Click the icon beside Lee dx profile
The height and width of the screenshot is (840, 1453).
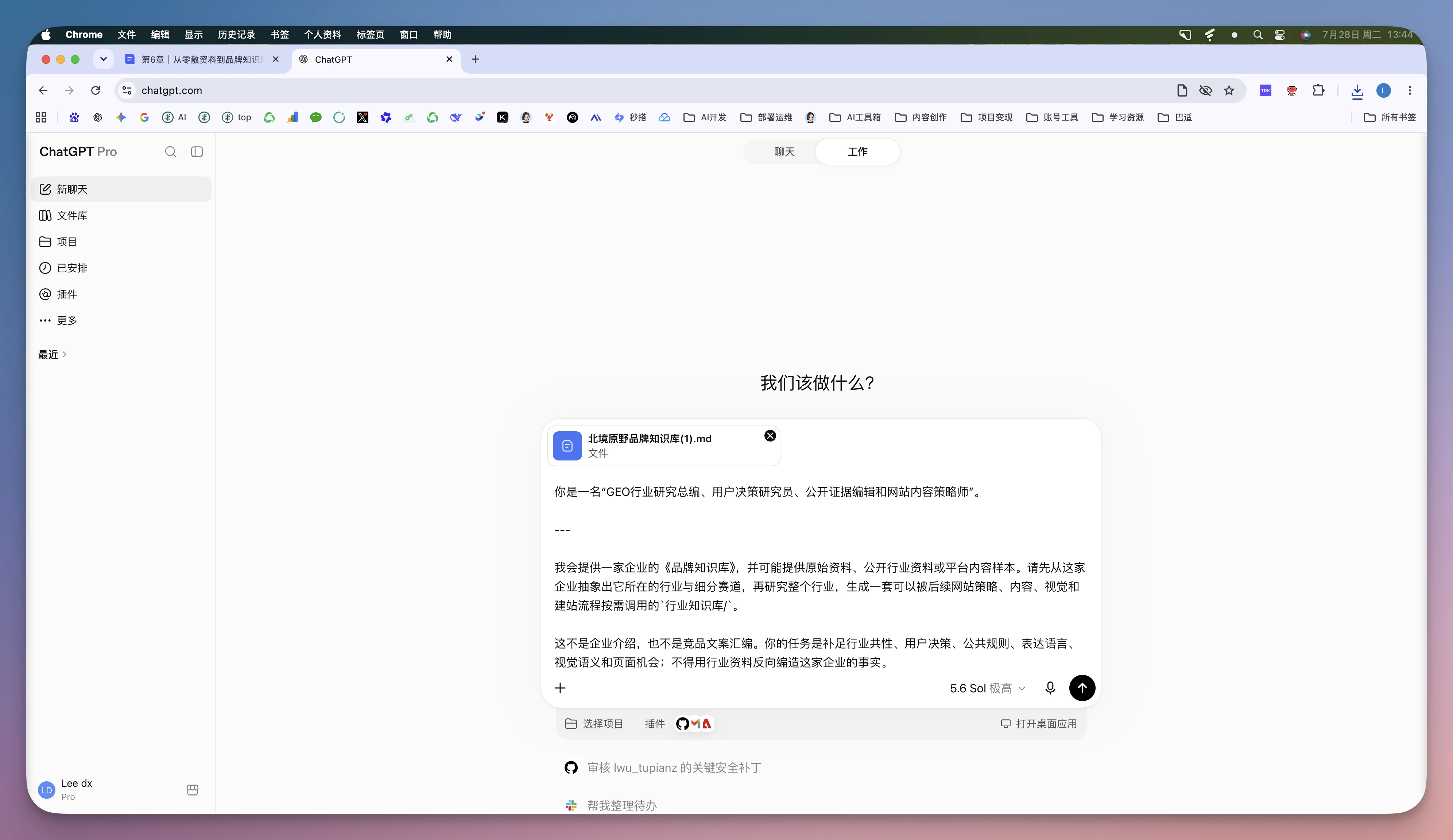[193, 790]
